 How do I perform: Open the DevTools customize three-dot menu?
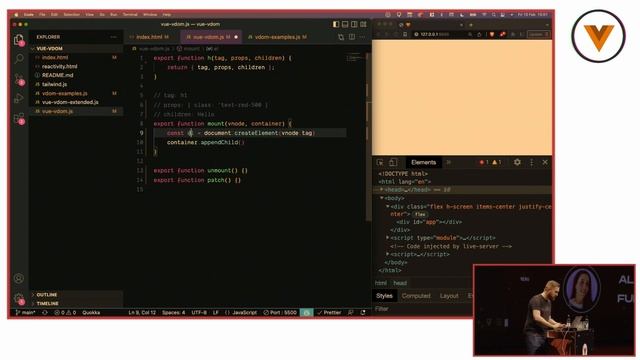click(x=531, y=162)
